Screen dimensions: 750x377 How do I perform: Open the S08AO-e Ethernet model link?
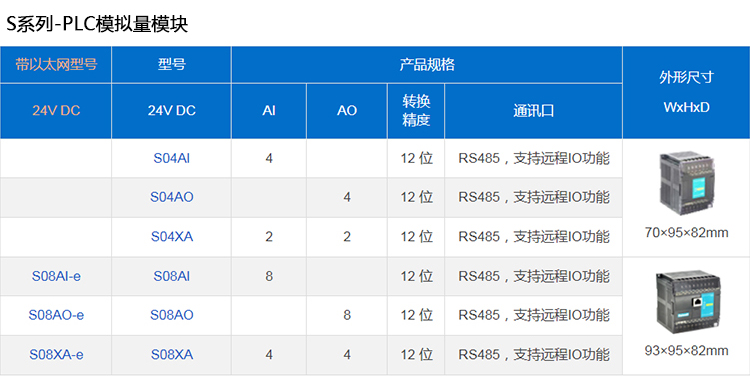(56, 315)
